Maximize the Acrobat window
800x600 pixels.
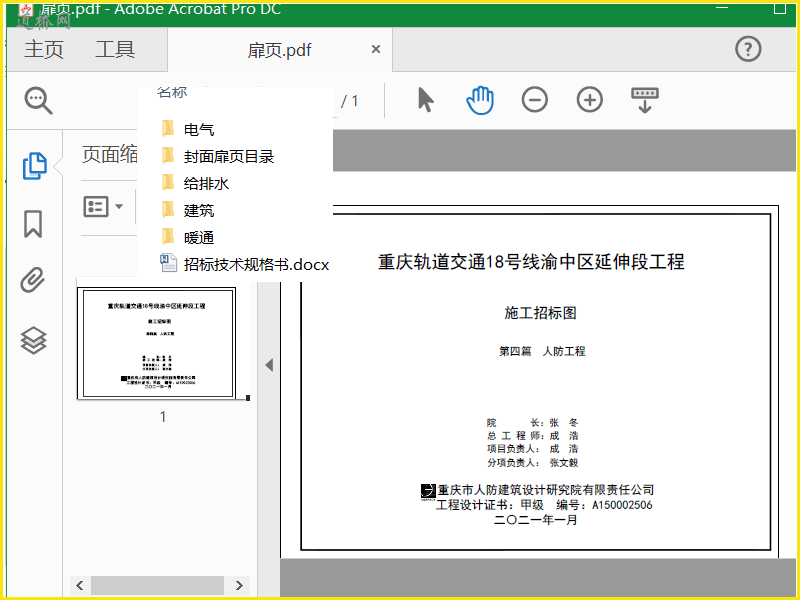pyautogui.click(x=780, y=8)
